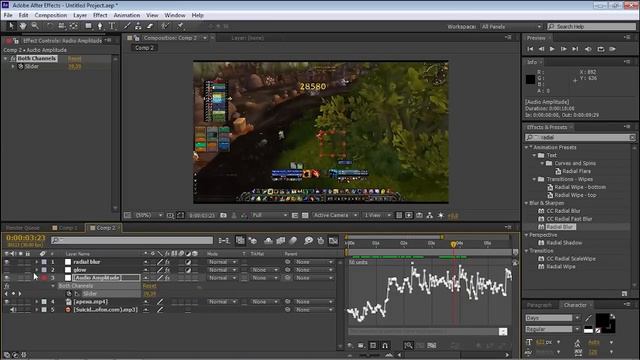
Task: Toggle the transparency grid in viewer
Action: point(305,215)
